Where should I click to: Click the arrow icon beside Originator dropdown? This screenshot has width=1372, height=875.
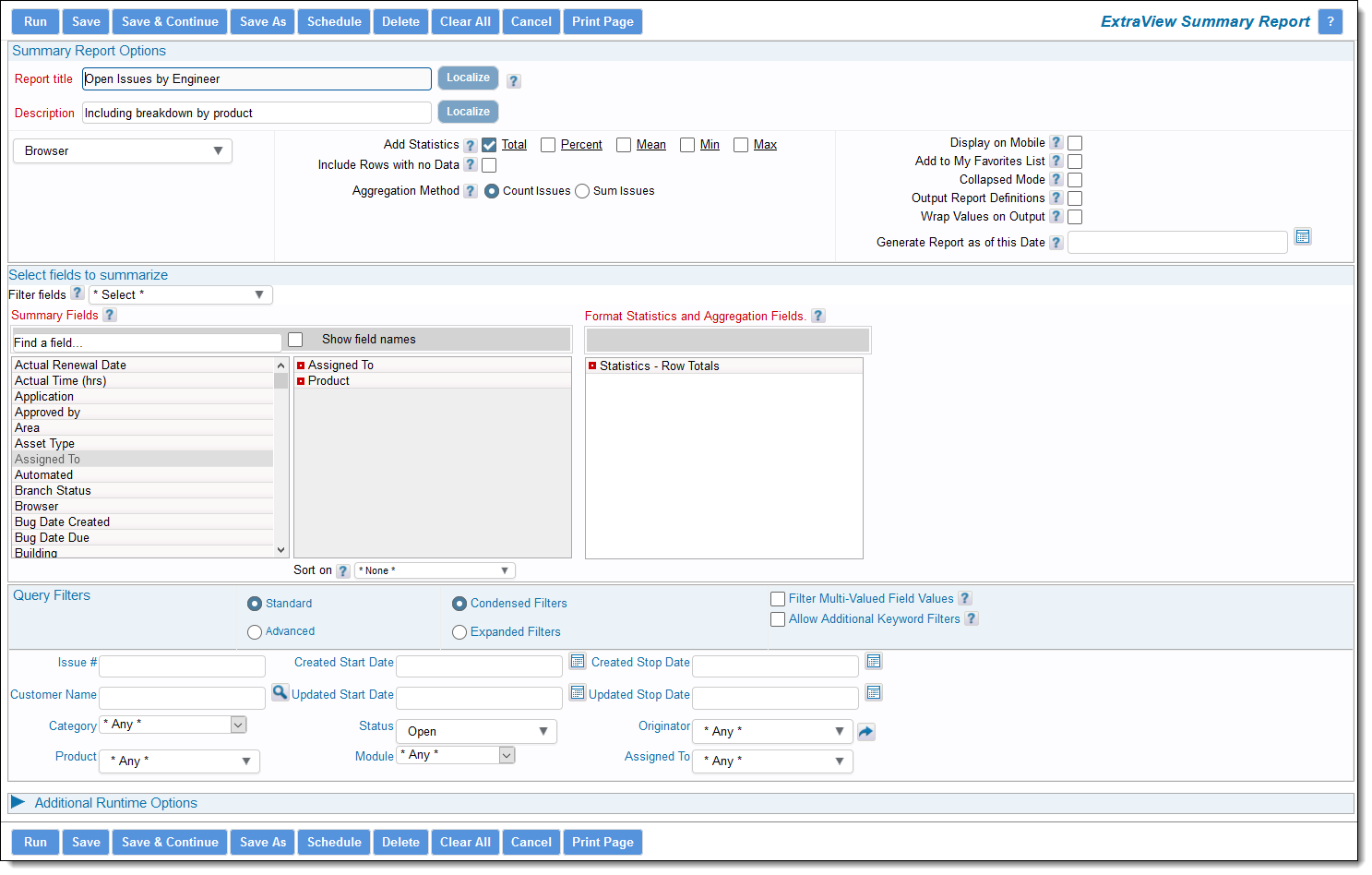pos(865,732)
